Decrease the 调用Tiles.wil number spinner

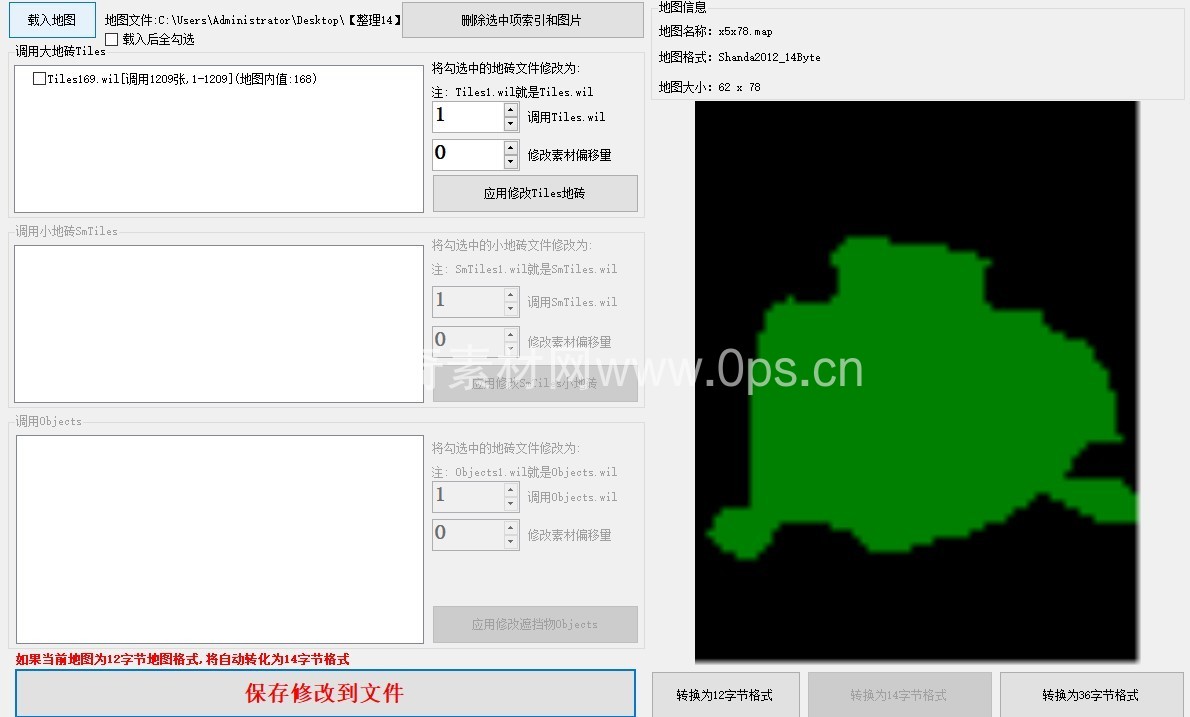[x=511, y=124]
